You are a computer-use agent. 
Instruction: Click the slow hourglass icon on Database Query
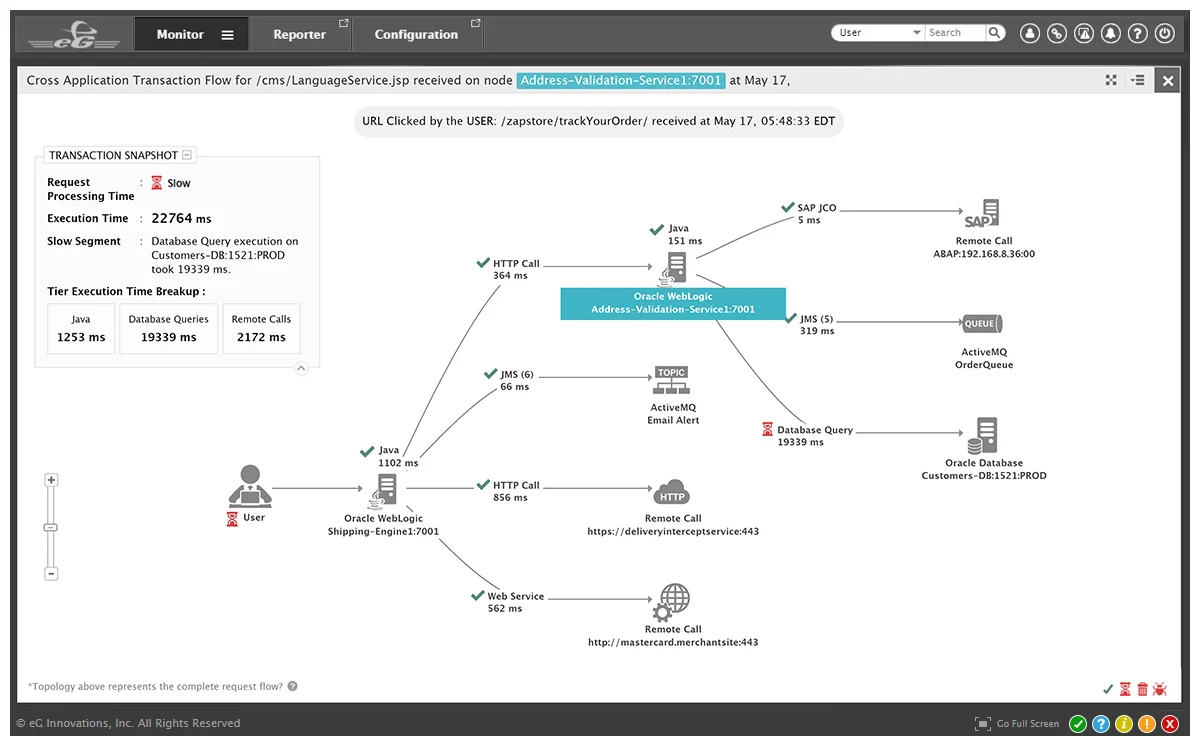pos(768,430)
